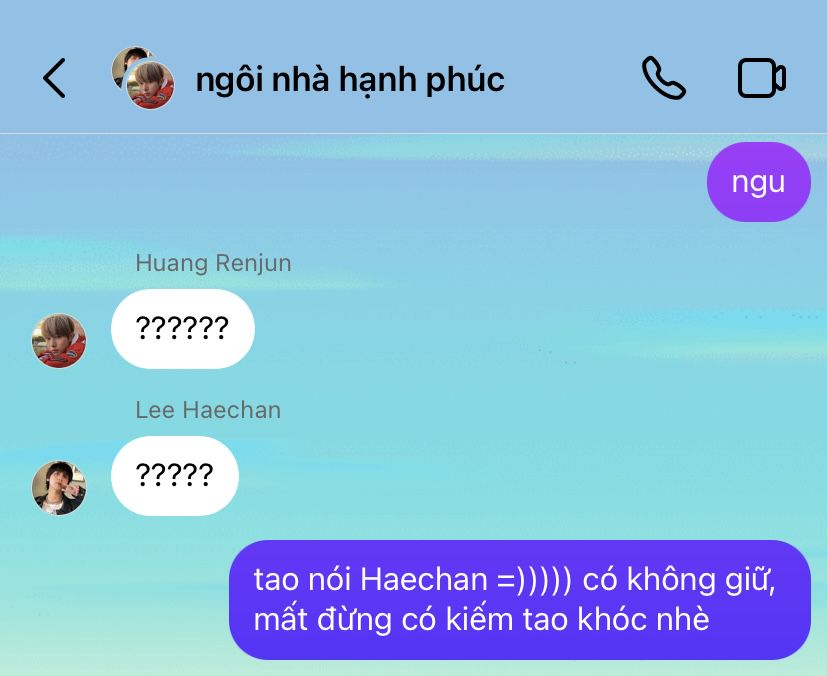The height and width of the screenshot is (676, 827).
Task: Click the word 'Haechan' inside the last message
Action: (424, 579)
